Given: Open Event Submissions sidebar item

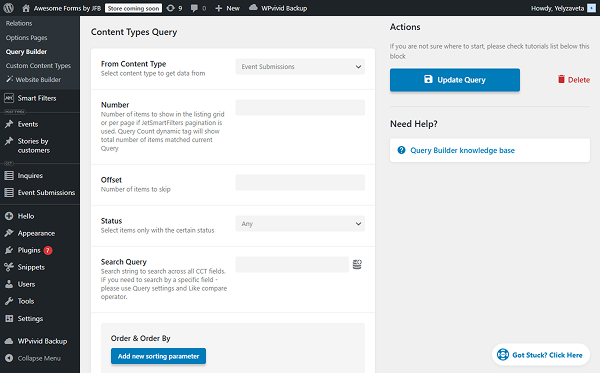Looking at the screenshot, I should [x=46, y=192].
